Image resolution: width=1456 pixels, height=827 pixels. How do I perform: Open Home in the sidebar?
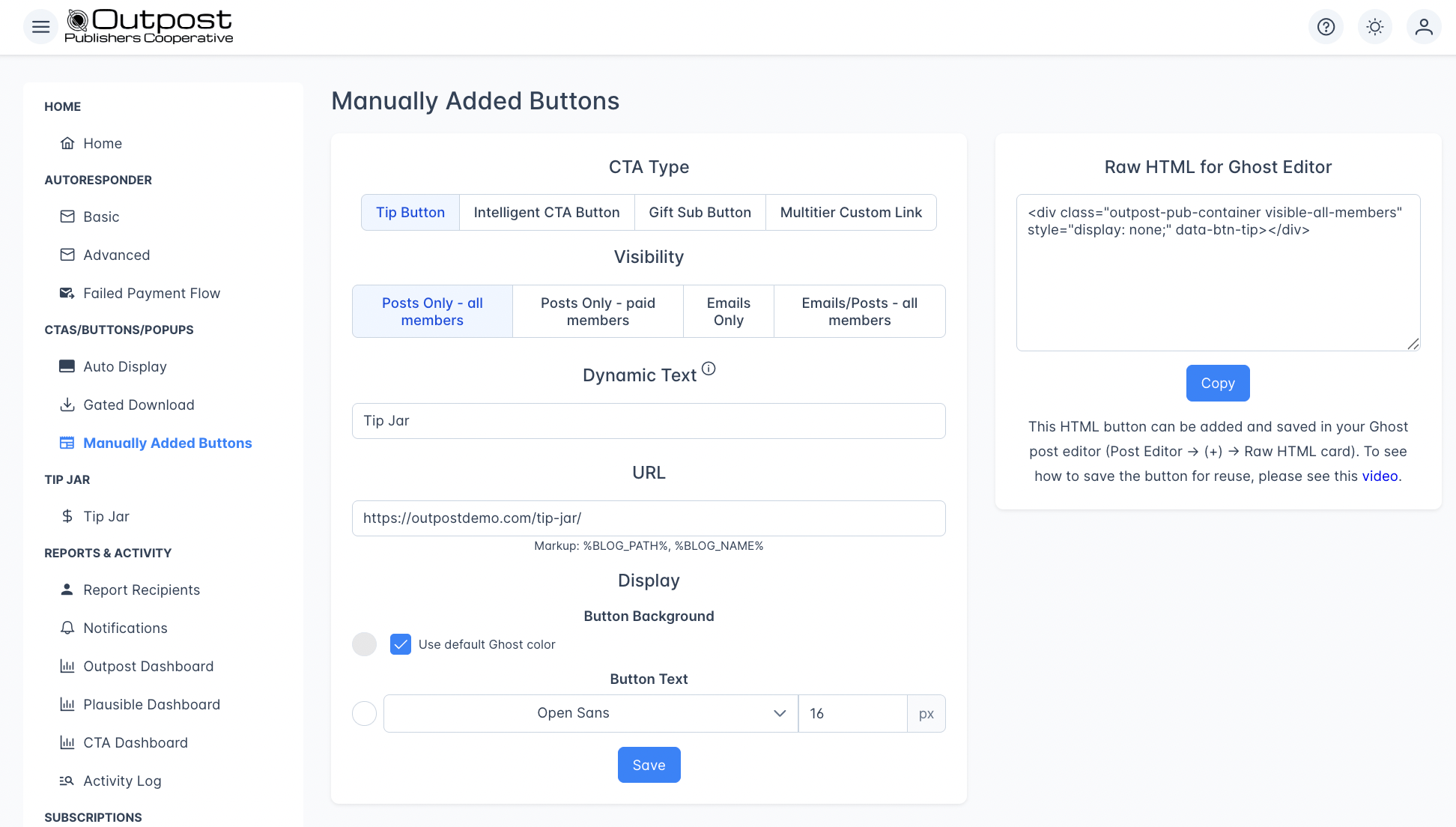coord(103,143)
